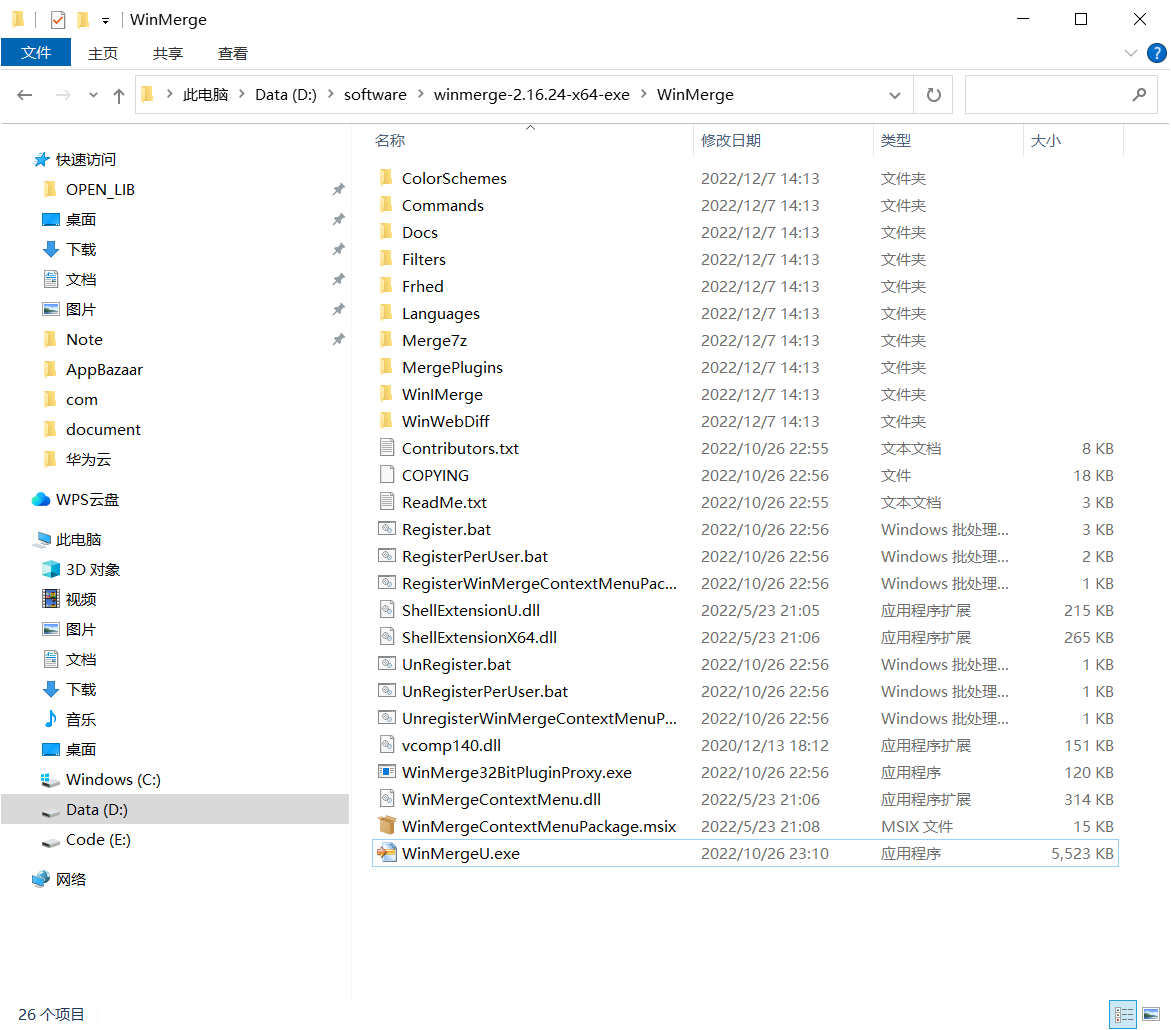Open the 主页 ribbon tab

[103, 54]
